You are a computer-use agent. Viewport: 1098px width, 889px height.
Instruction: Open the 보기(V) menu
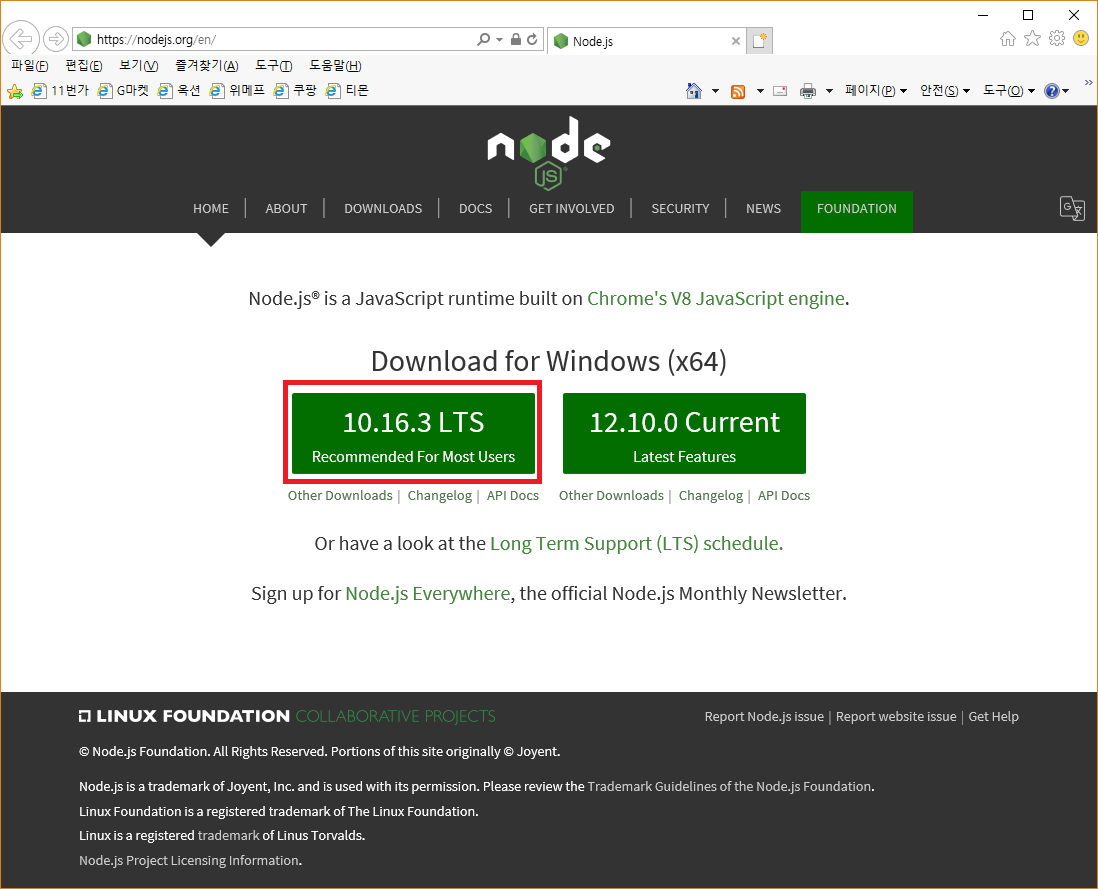point(138,66)
